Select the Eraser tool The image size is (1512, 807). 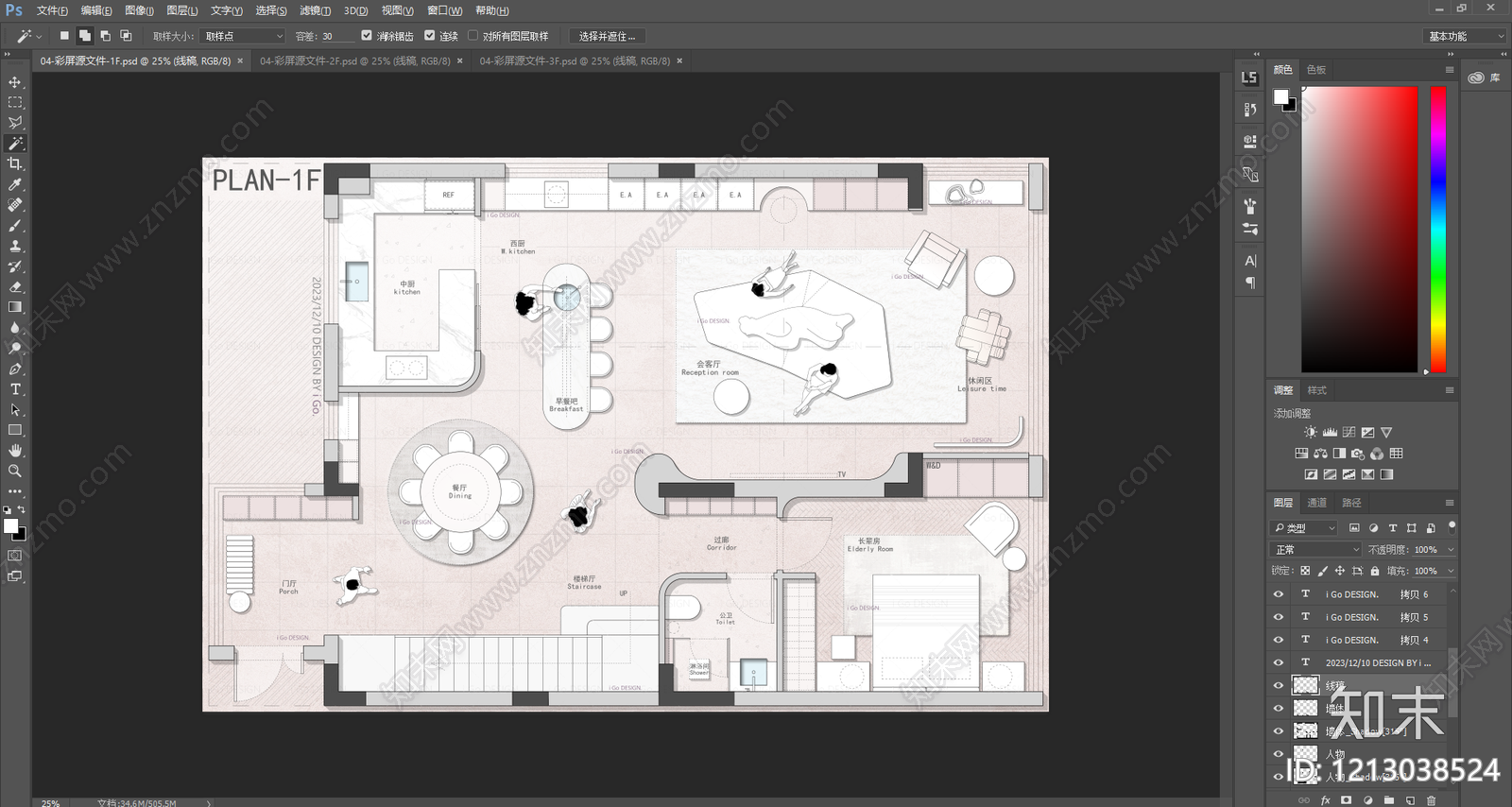pyautogui.click(x=15, y=286)
